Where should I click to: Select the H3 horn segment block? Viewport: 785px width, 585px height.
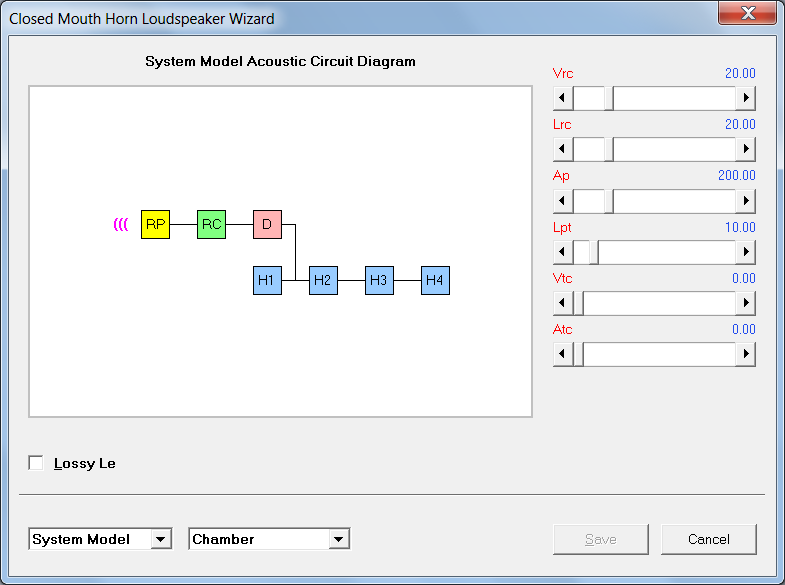pos(379,280)
